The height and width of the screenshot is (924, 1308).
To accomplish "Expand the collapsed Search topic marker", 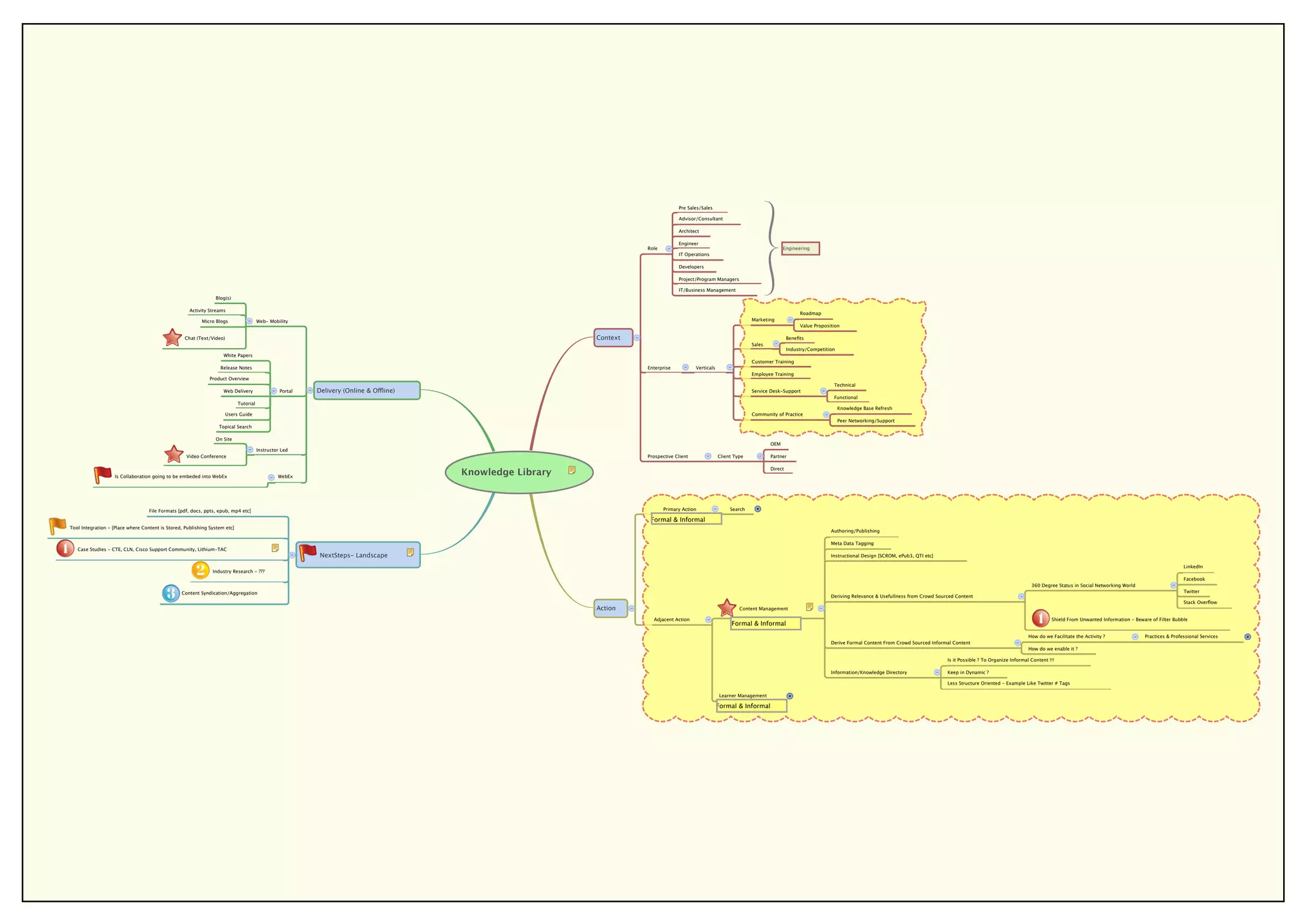I will [757, 509].
